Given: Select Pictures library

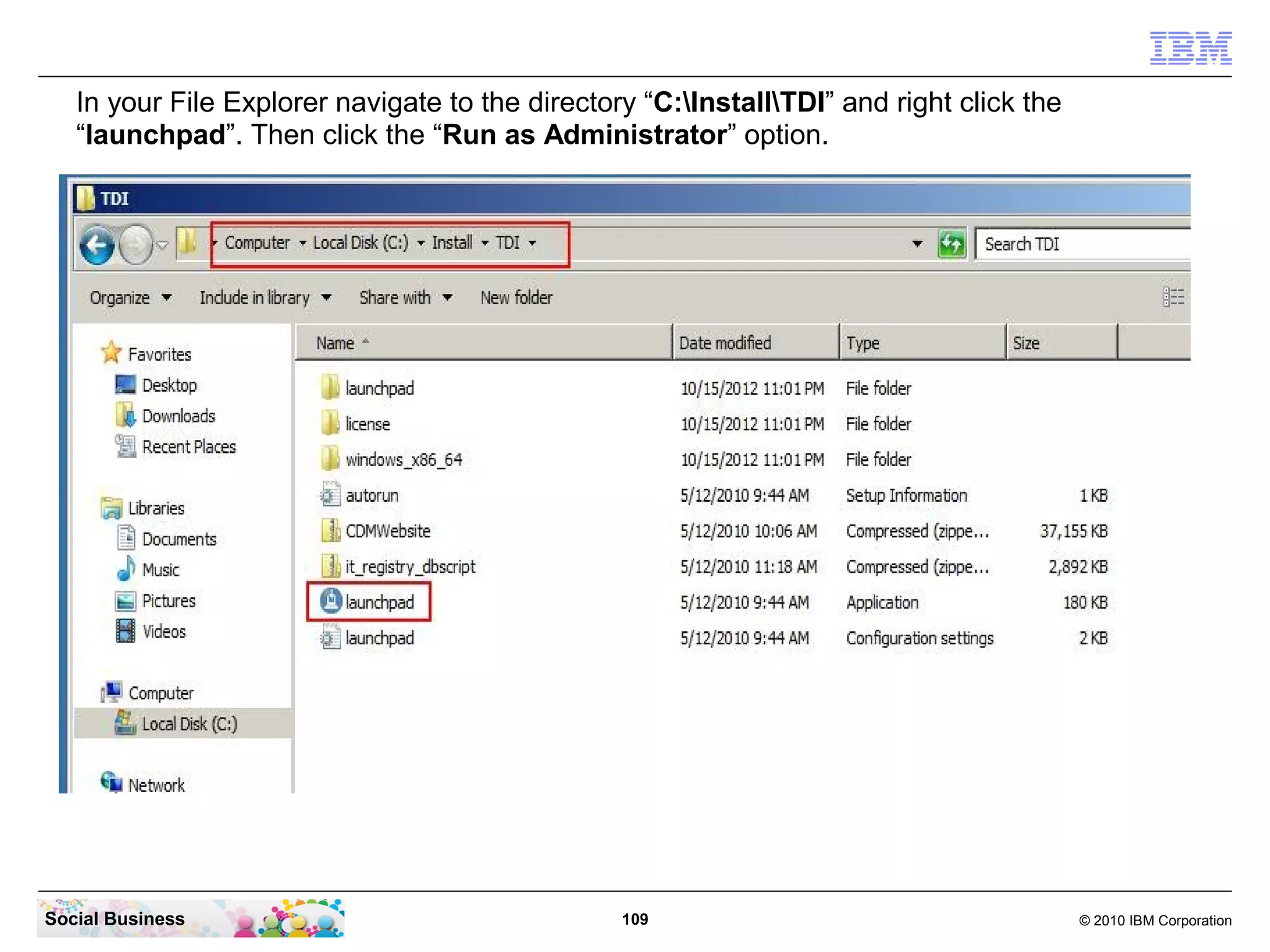Looking at the screenshot, I should click(x=169, y=601).
